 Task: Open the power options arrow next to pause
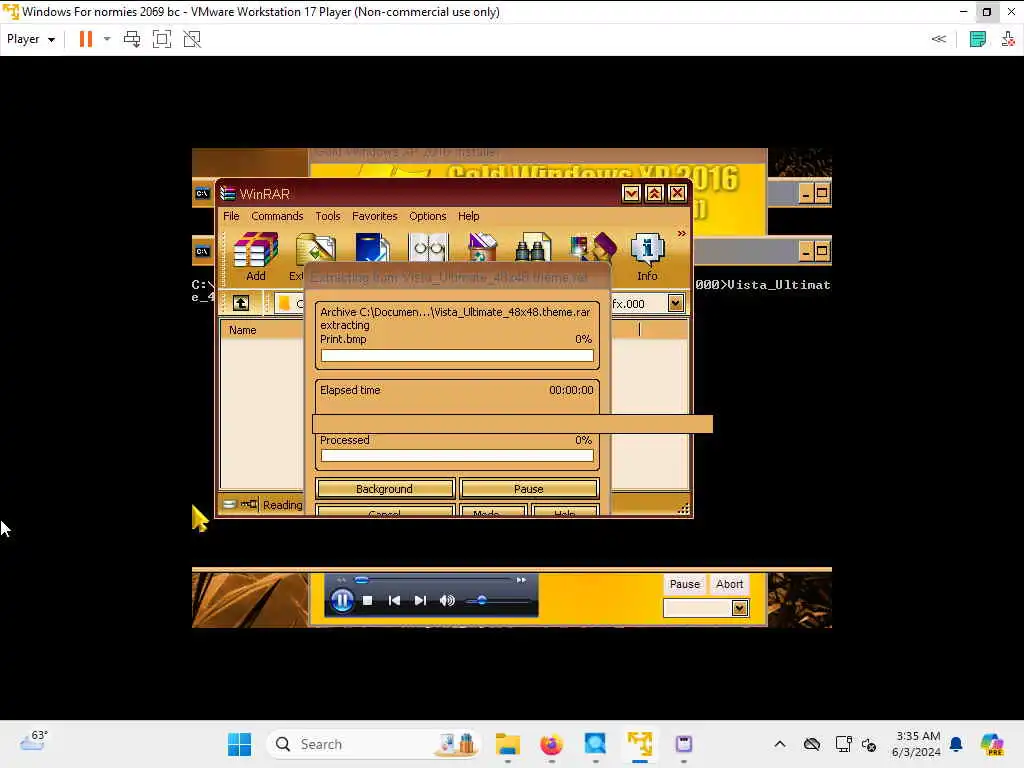(x=107, y=39)
